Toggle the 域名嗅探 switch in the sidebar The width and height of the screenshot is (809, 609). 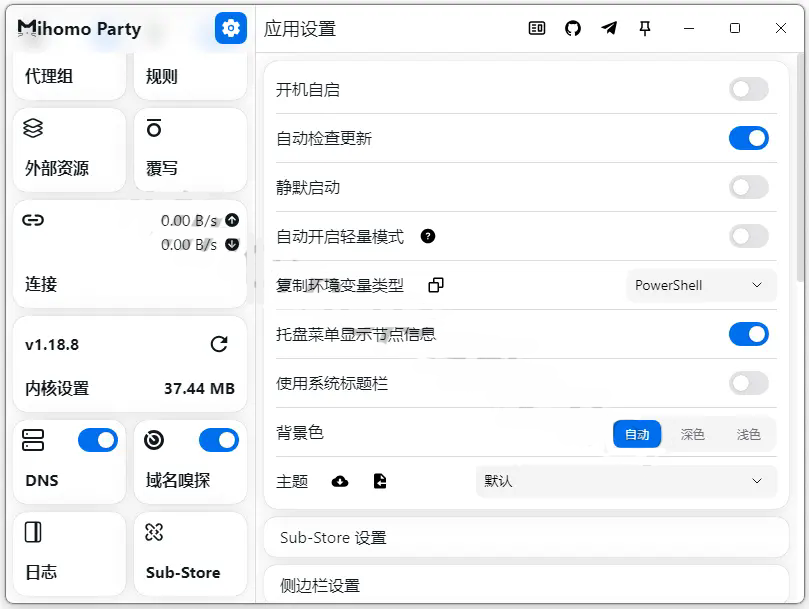219,440
